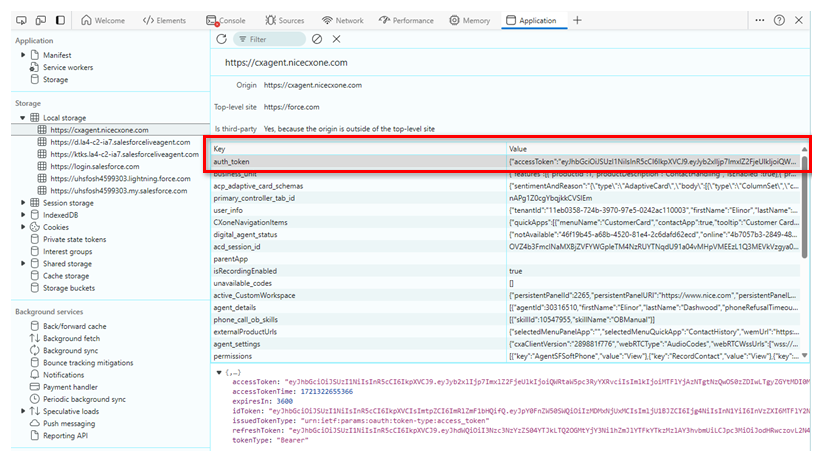Click the table vertical scrollbar

coord(805,208)
